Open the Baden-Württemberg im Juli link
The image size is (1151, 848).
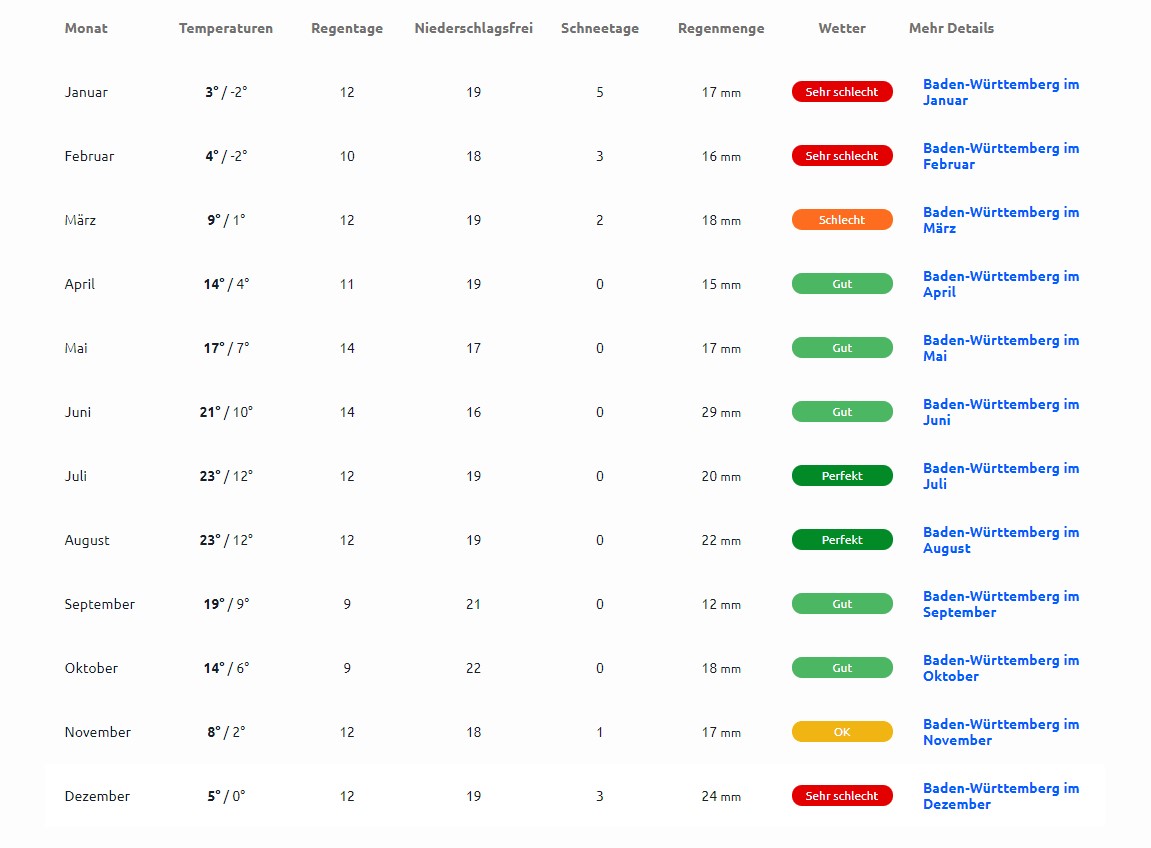pos(1000,476)
